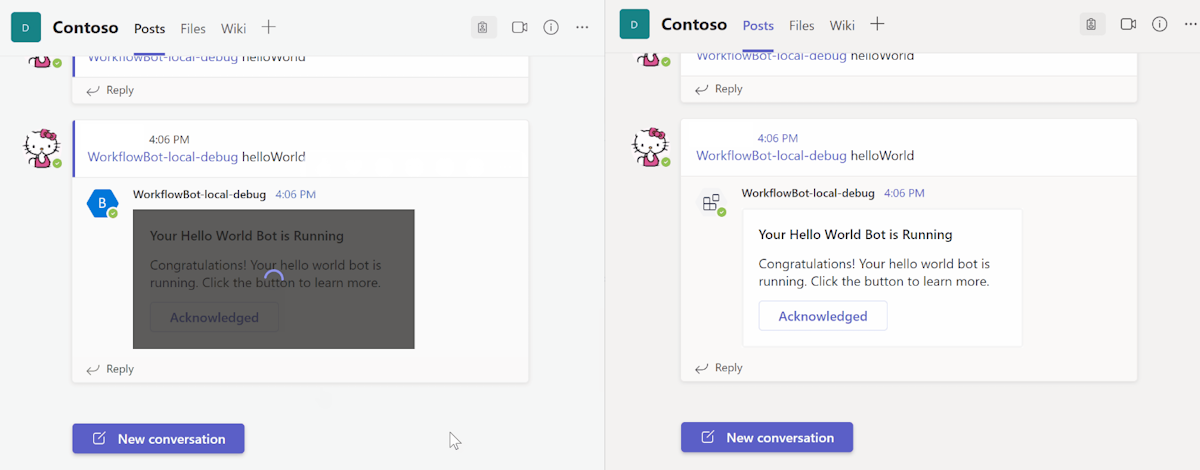
Task: Click the blue bot avatar in left window
Action: [x=102, y=203]
